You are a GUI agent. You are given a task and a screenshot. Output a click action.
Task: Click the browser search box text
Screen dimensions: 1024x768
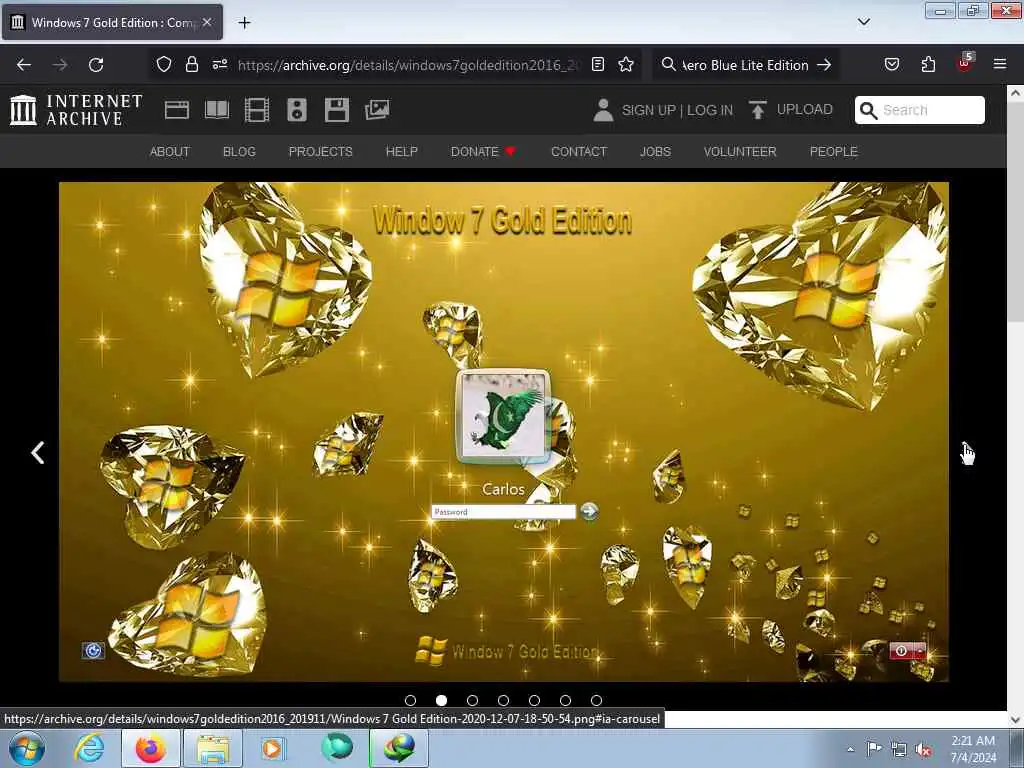coord(745,65)
